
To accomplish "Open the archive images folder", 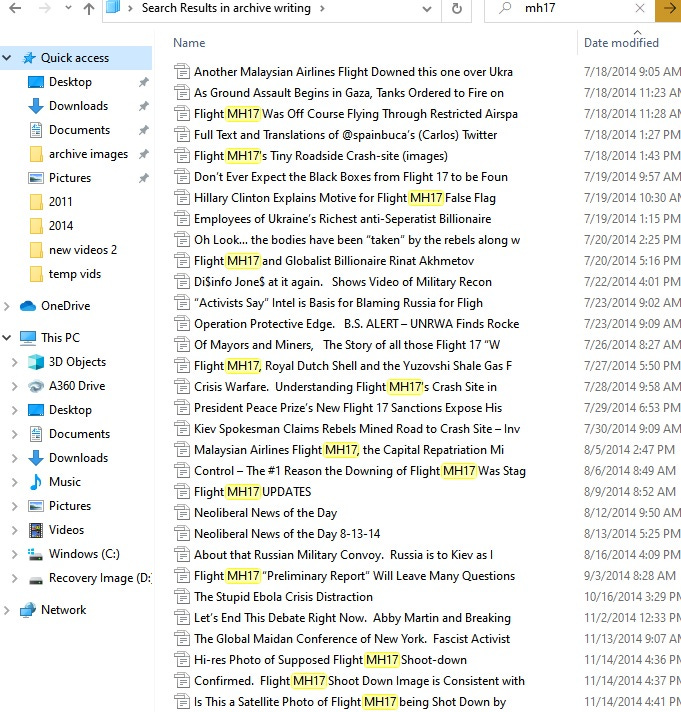I will click(88, 154).
